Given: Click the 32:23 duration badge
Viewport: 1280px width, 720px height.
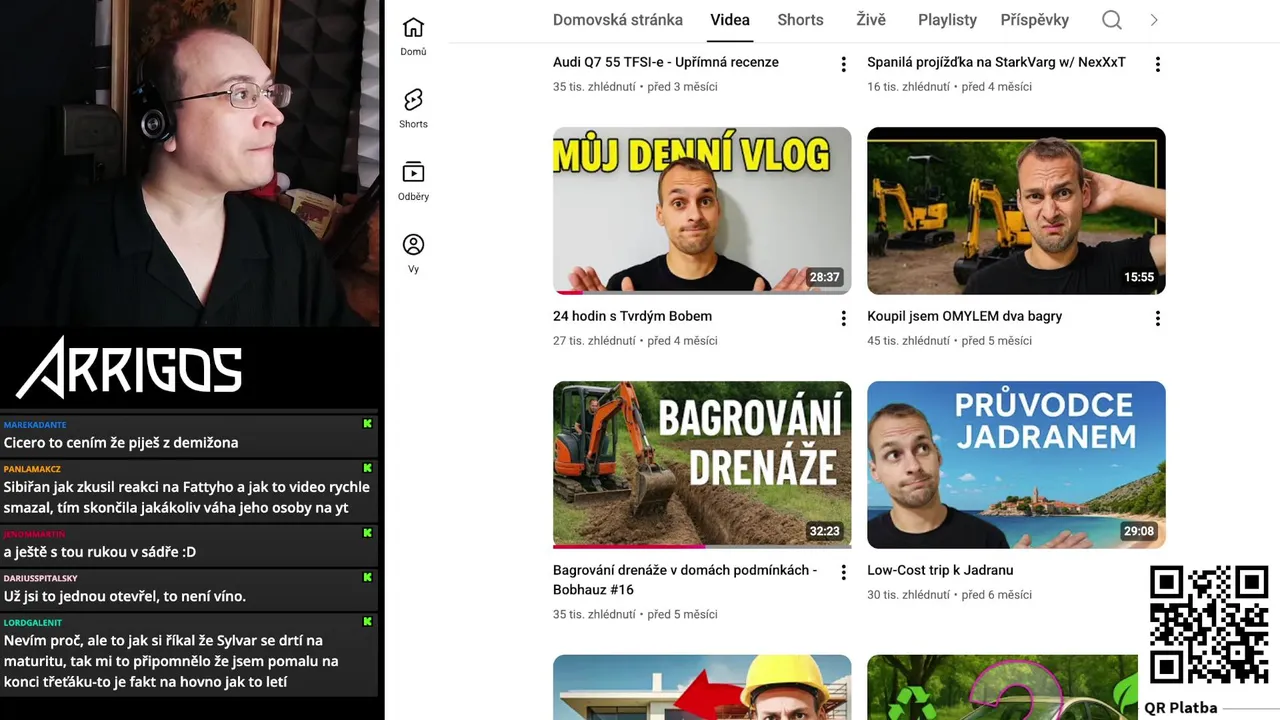Looking at the screenshot, I should 825,531.
